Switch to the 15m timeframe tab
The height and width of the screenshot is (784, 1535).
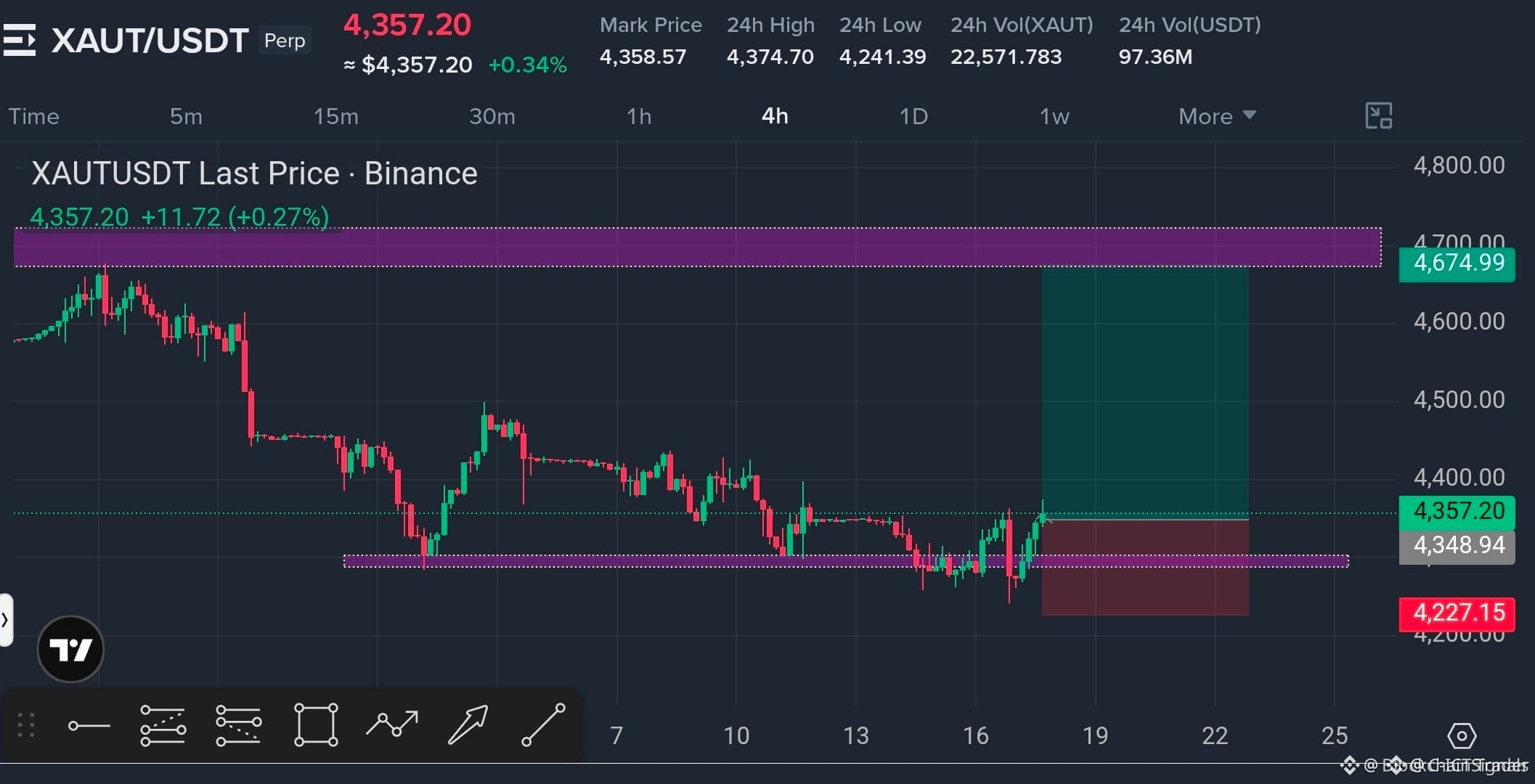335,116
